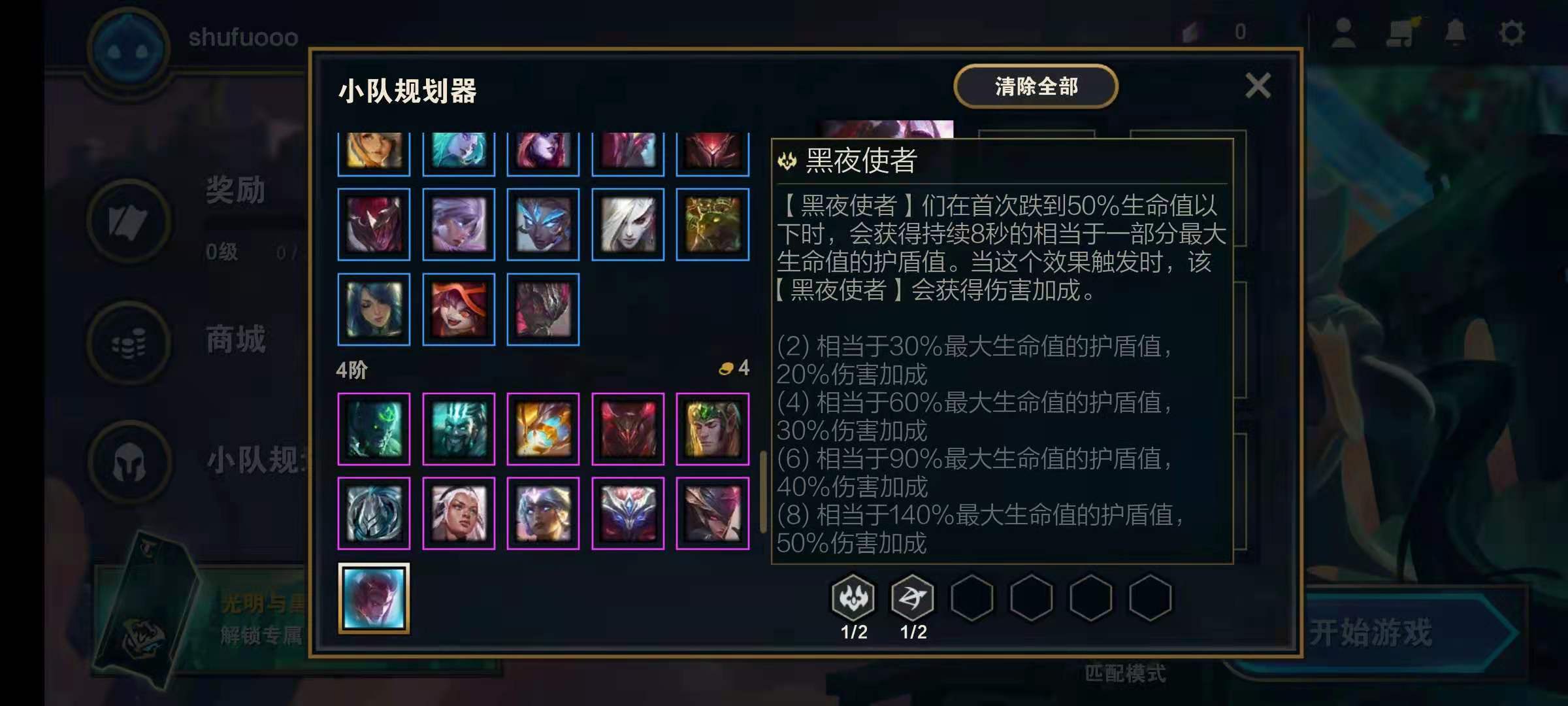The height and width of the screenshot is (706, 1568).
Task: Open the 商城 store coins icon
Action: [x=129, y=343]
